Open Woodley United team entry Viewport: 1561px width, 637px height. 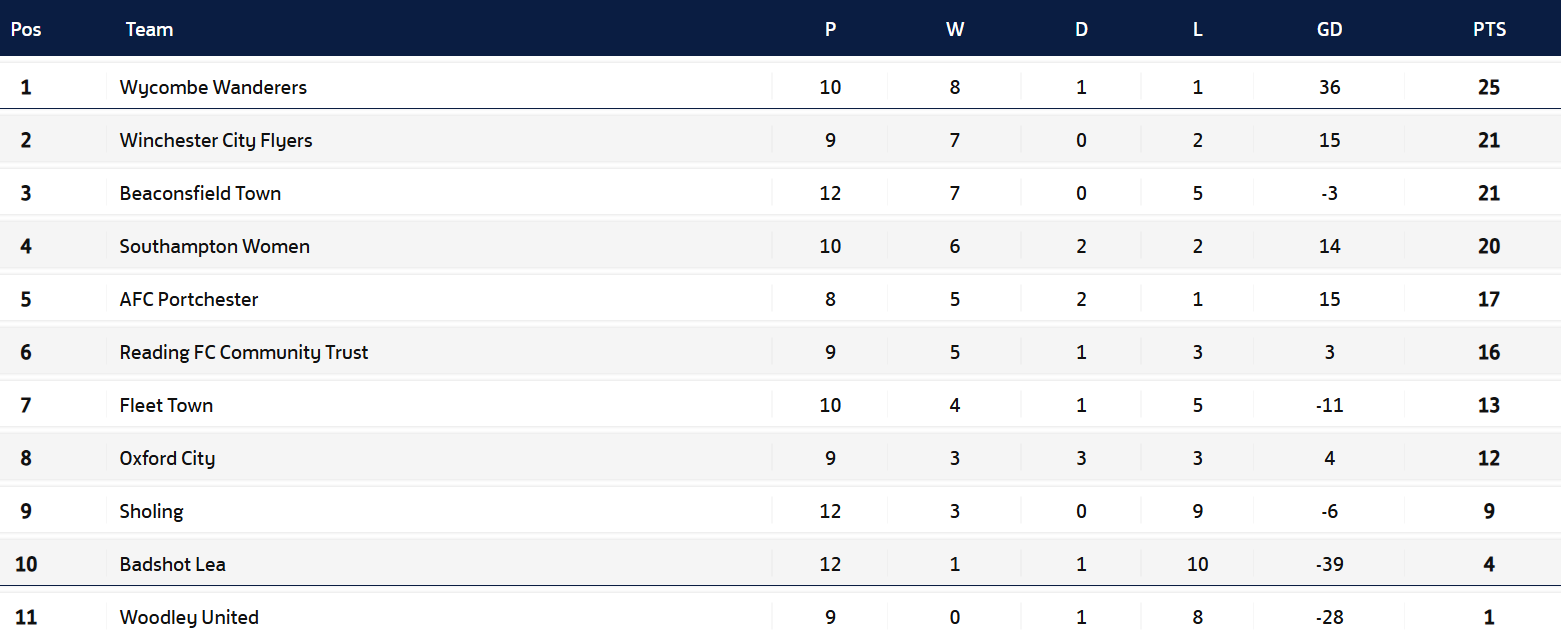click(x=189, y=617)
